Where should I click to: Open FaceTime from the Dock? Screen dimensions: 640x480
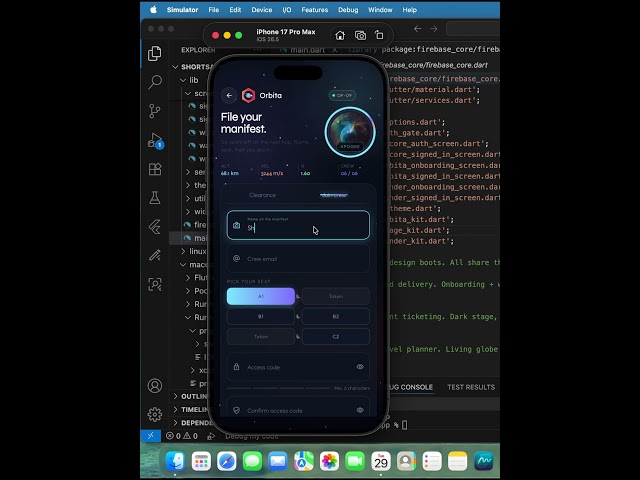pos(355,461)
